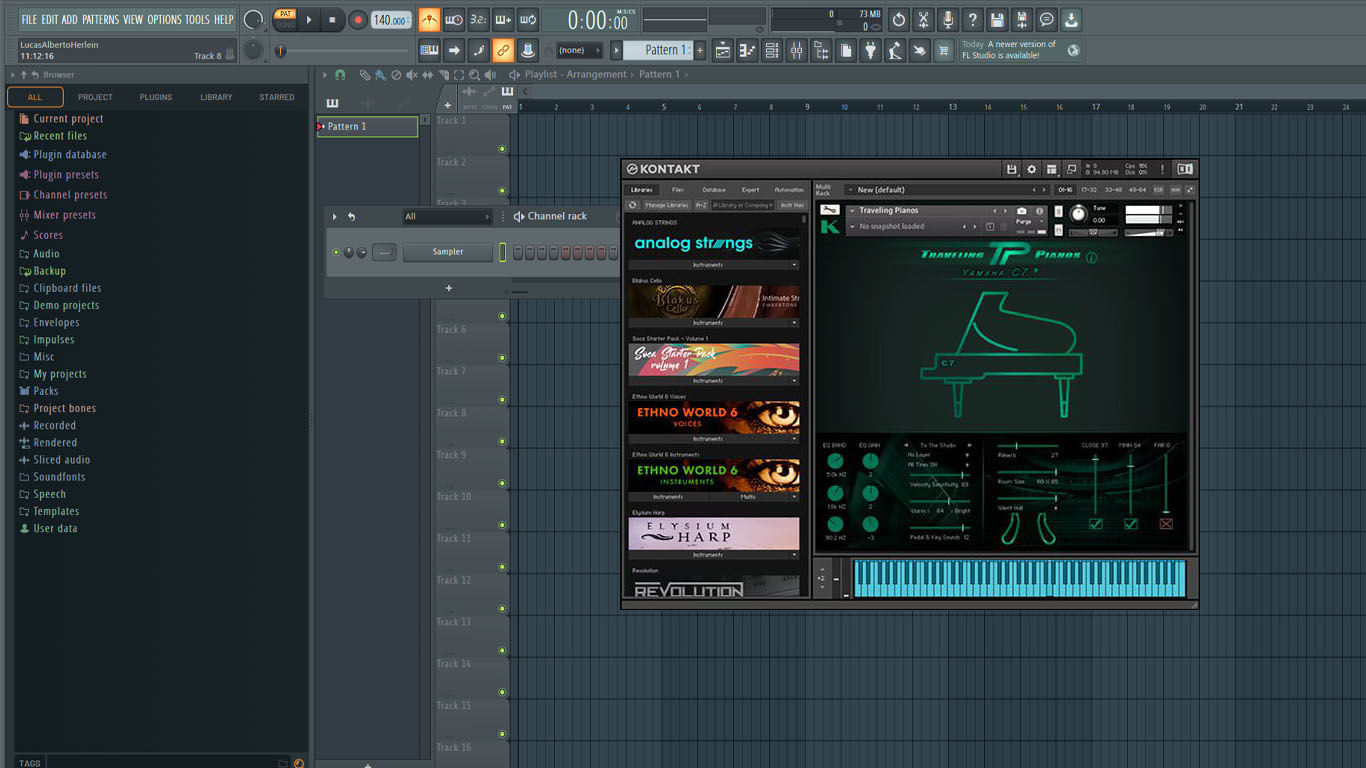Screen dimensions: 1366x768
Task: Open the plugin picker plug icon
Action: click(x=870, y=50)
